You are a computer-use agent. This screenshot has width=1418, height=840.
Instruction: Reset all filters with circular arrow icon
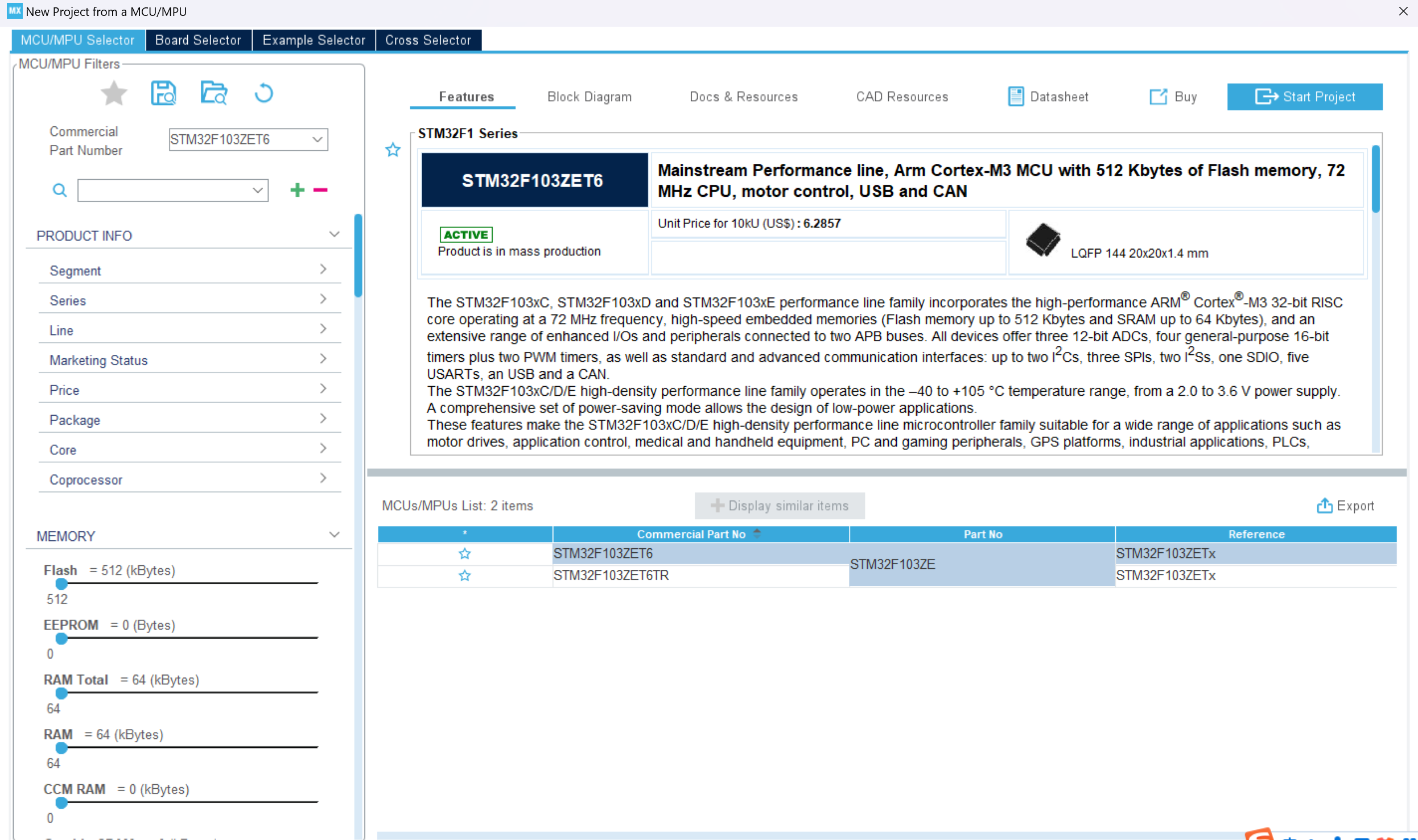(263, 93)
